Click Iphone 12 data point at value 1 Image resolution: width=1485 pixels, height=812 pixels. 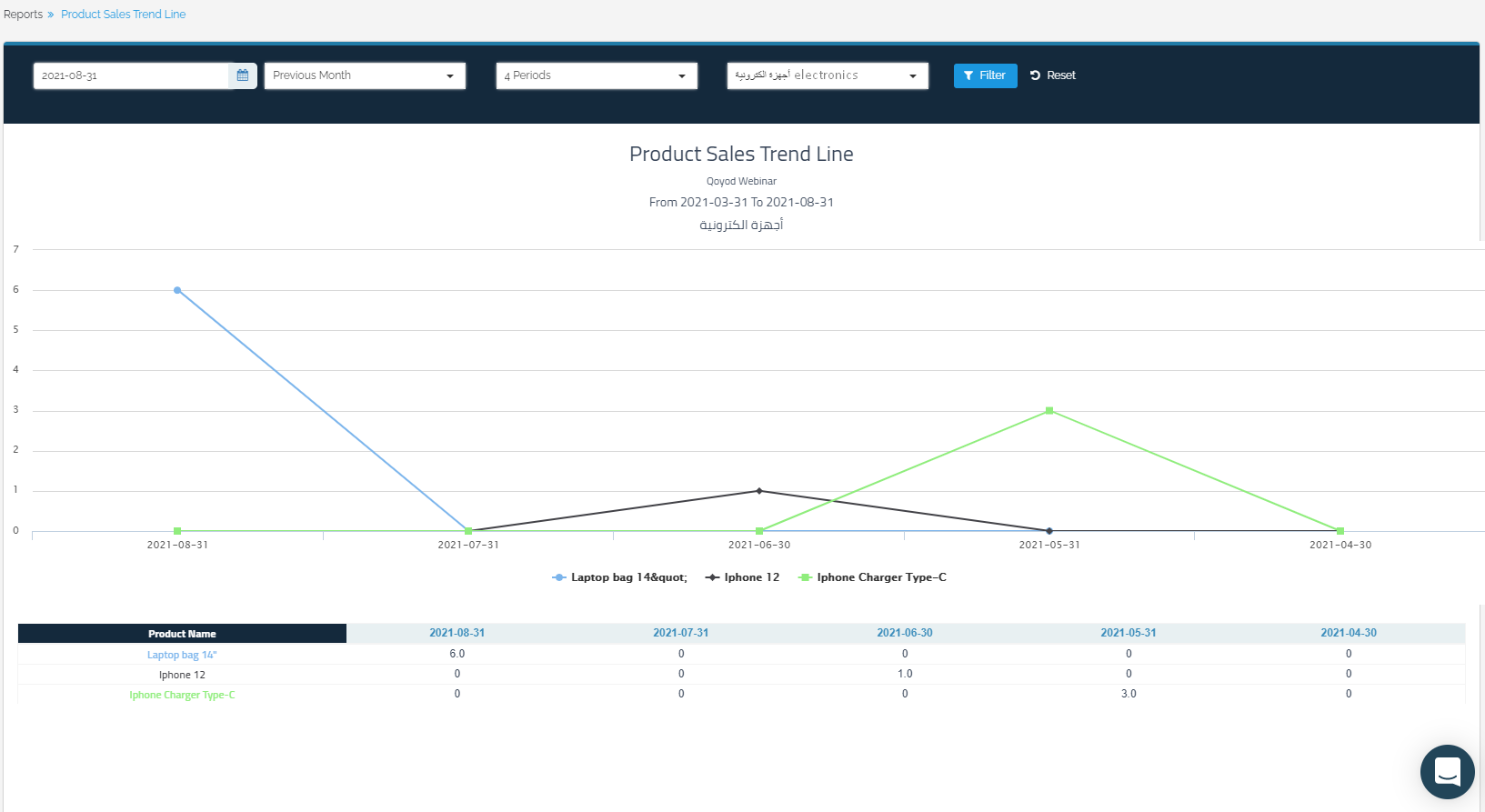point(759,491)
